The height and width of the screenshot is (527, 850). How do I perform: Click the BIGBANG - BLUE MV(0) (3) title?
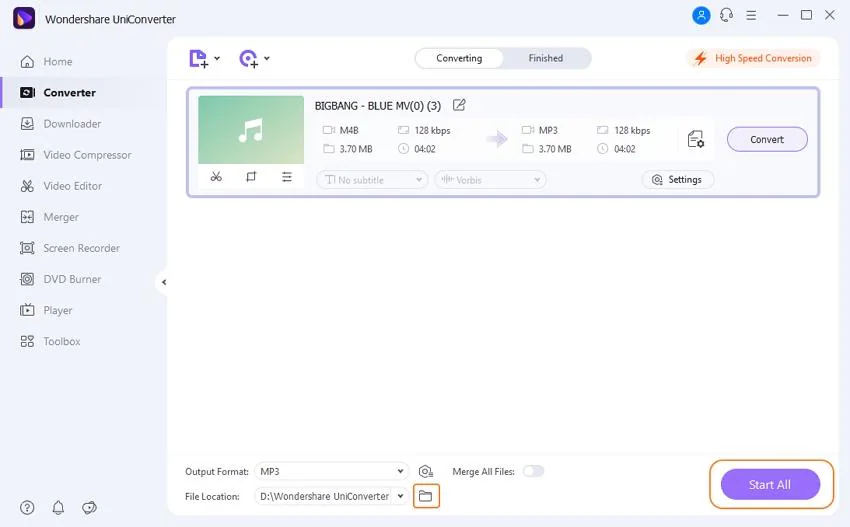[x=378, y=106]
